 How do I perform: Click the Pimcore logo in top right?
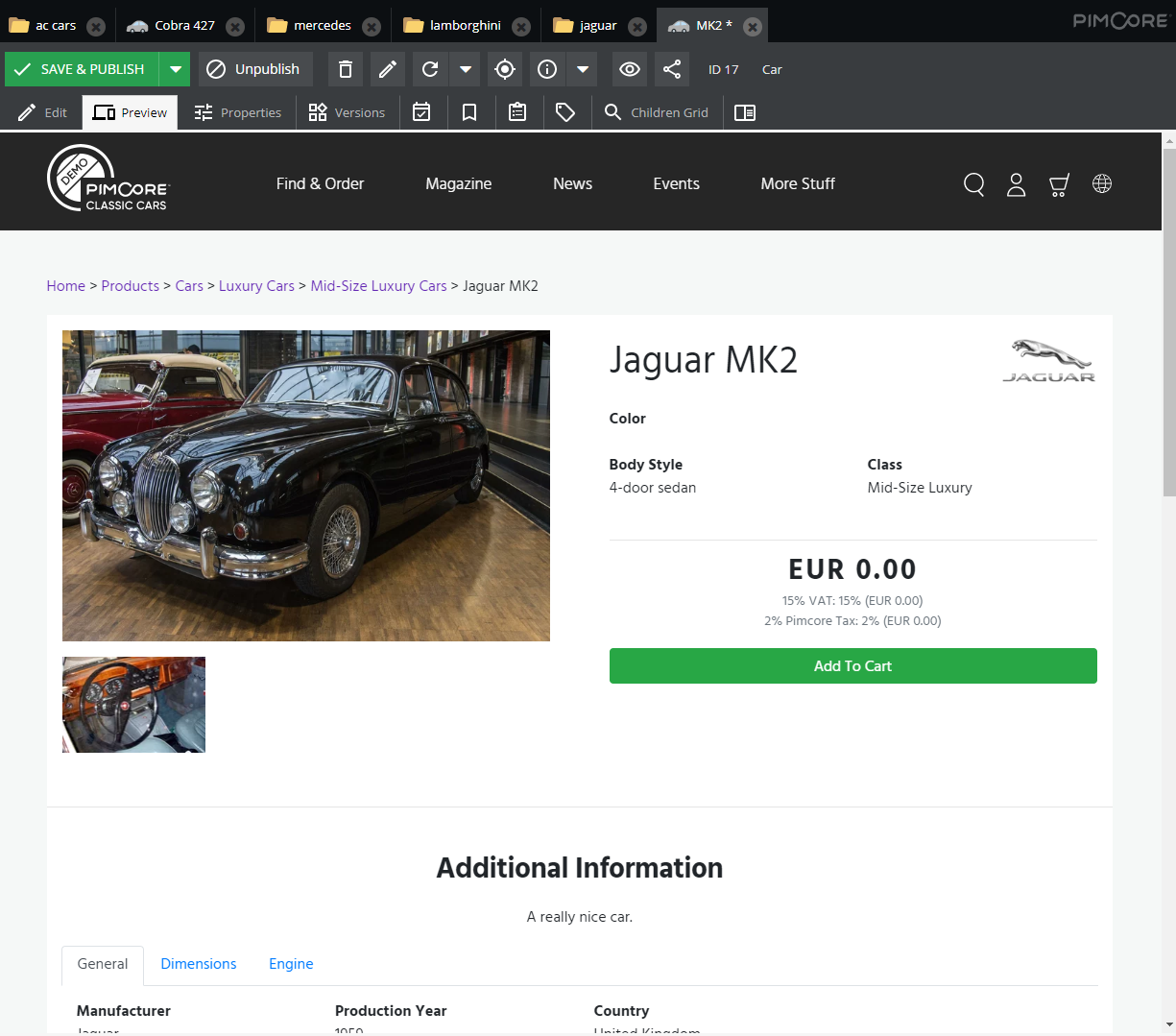pyautogui.click(x=1119, y=20)
